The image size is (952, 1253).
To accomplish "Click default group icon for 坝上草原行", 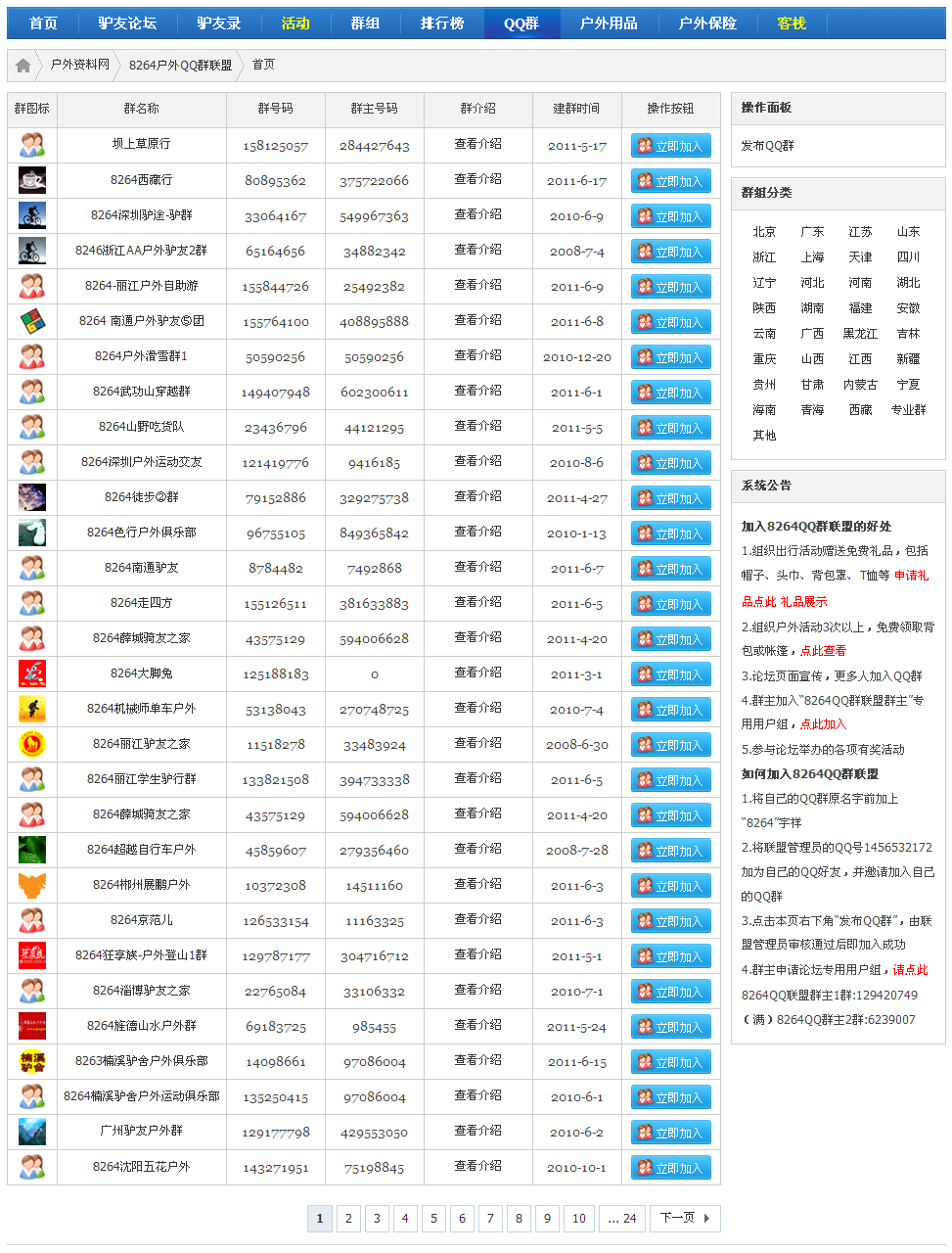I will coord(32,145).
